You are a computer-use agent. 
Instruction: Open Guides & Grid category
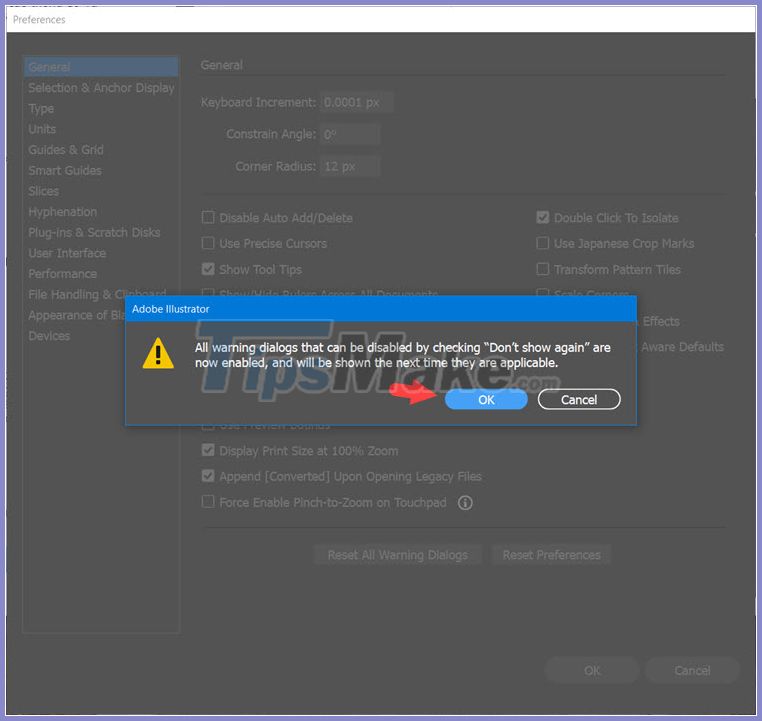click(66, 150)
